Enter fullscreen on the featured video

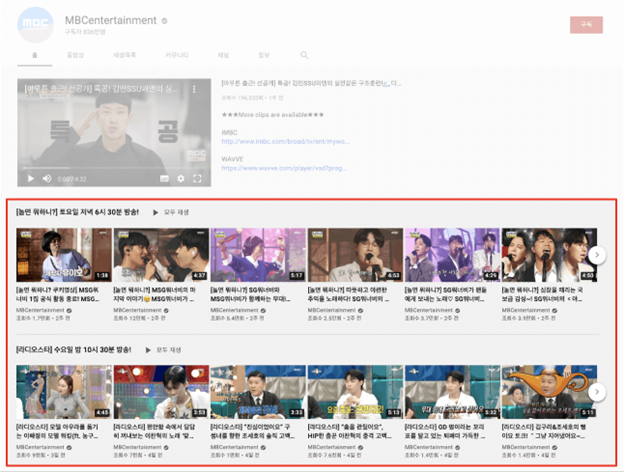(197, 179)
